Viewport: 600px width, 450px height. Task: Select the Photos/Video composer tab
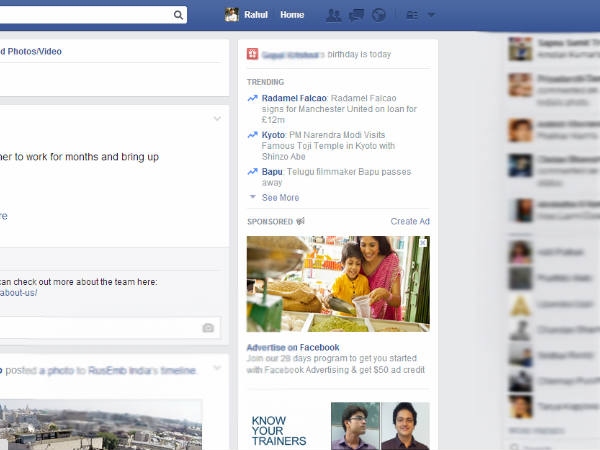[31, 51]
